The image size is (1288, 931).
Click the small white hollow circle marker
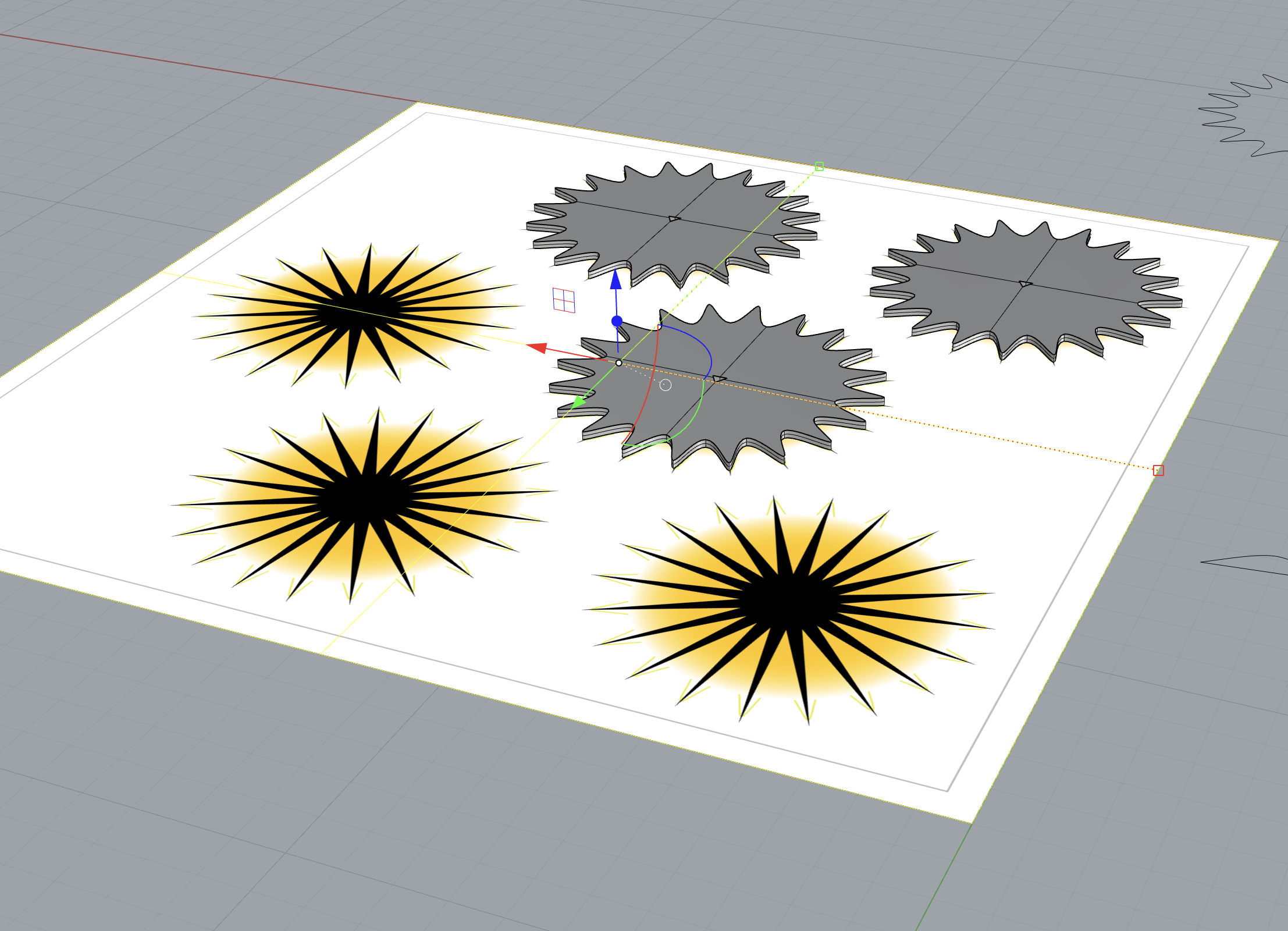point(666,385)
